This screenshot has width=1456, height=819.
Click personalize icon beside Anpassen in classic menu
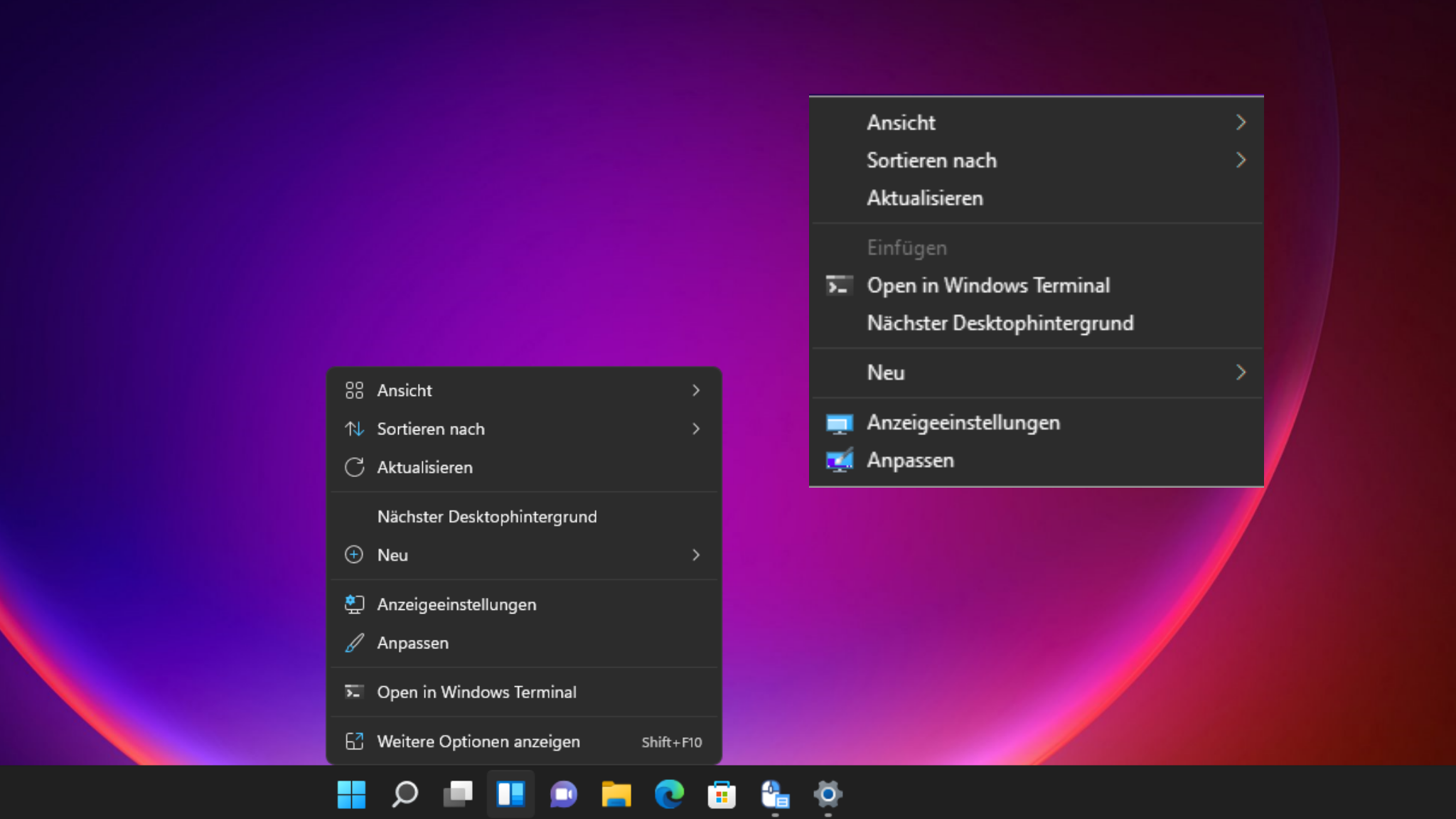pos(839,461)
